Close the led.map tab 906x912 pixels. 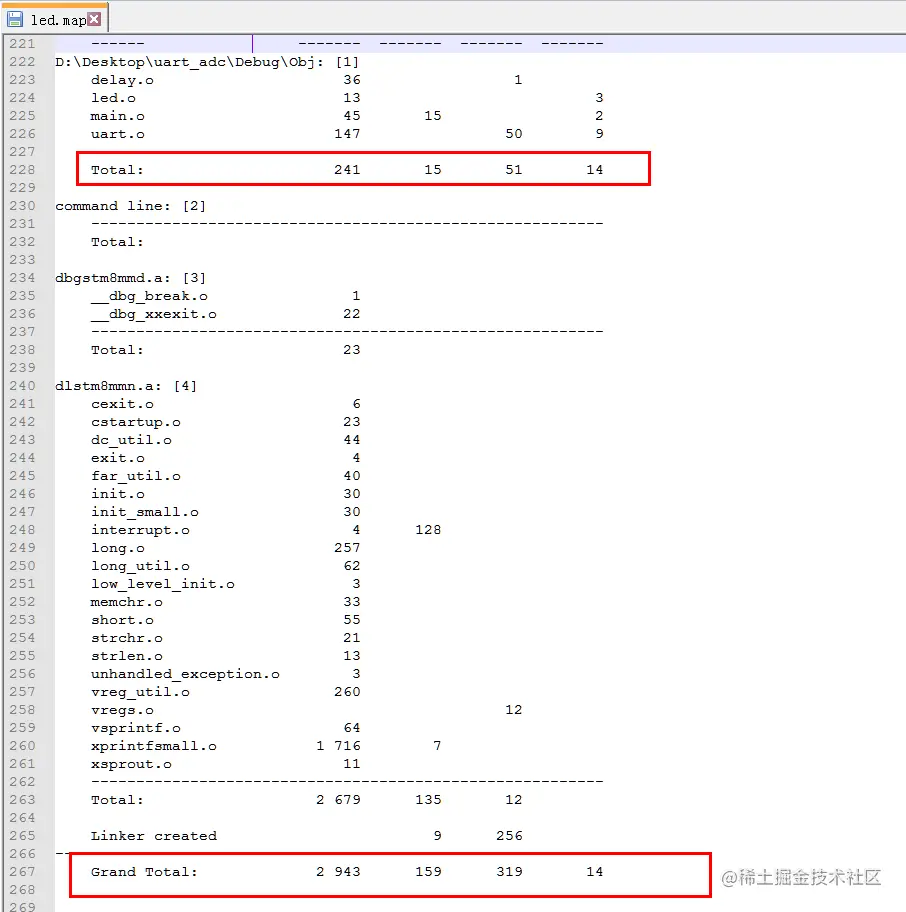pos(94,19)
